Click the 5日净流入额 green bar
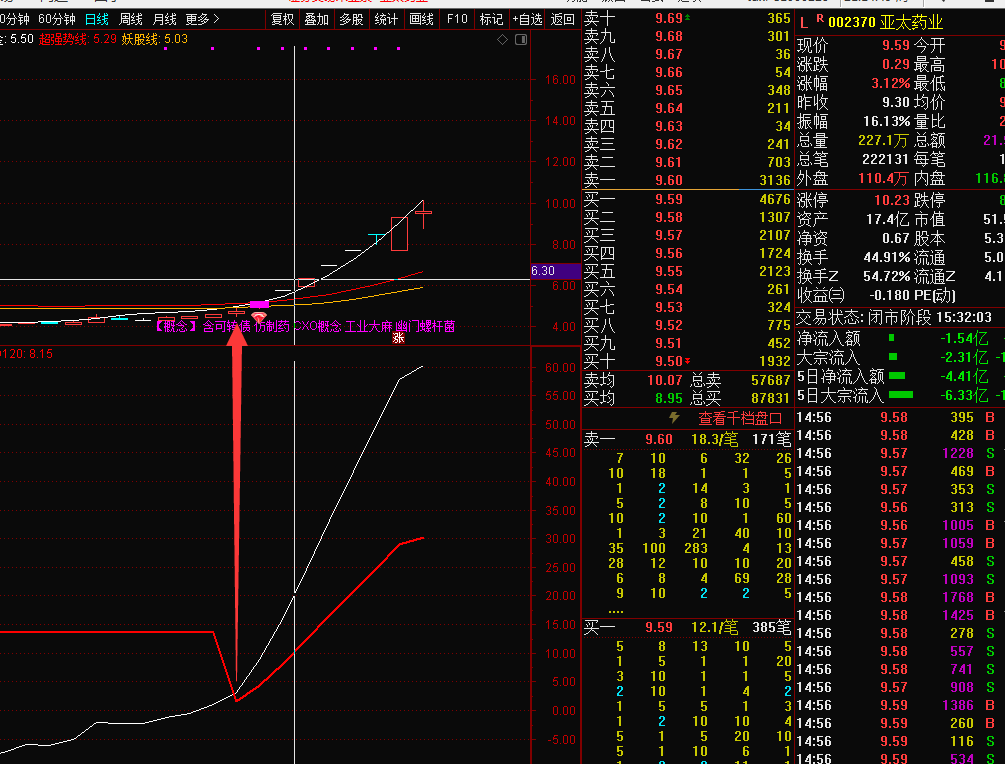The height and width of the screenshot is (764, 1005). 897,376
